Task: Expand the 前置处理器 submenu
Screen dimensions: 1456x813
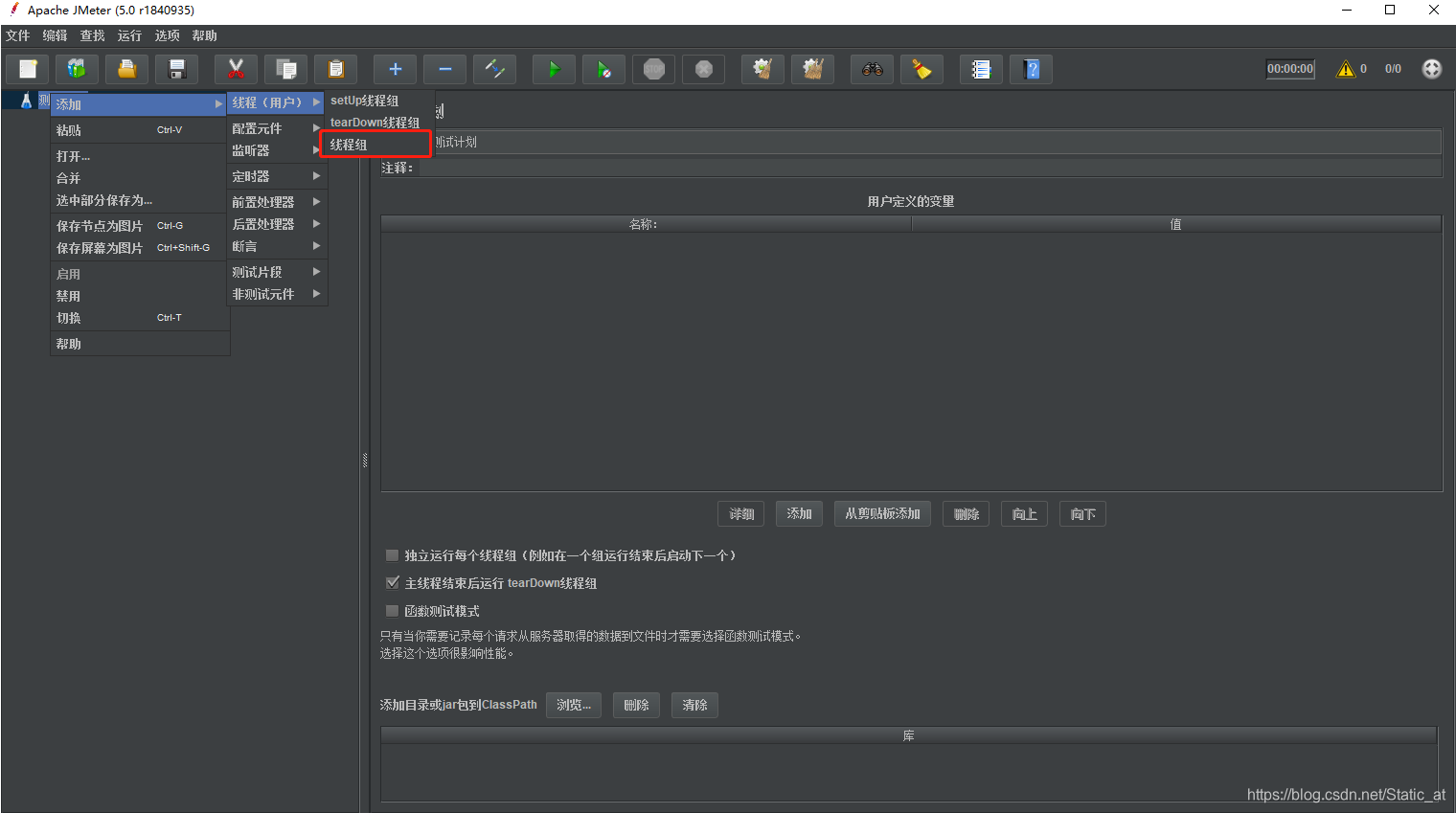Action: [x=276, y=202]
